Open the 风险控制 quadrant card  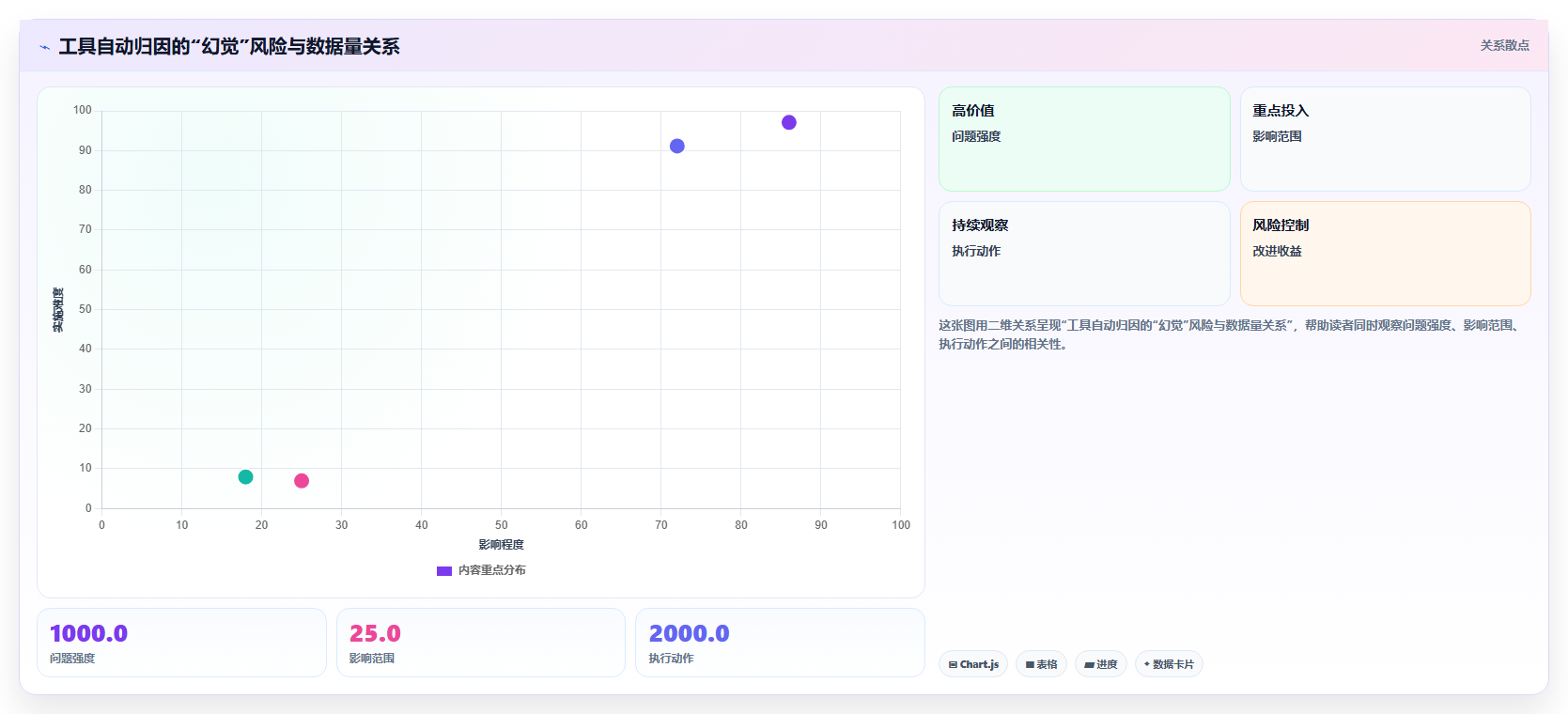1385,254
